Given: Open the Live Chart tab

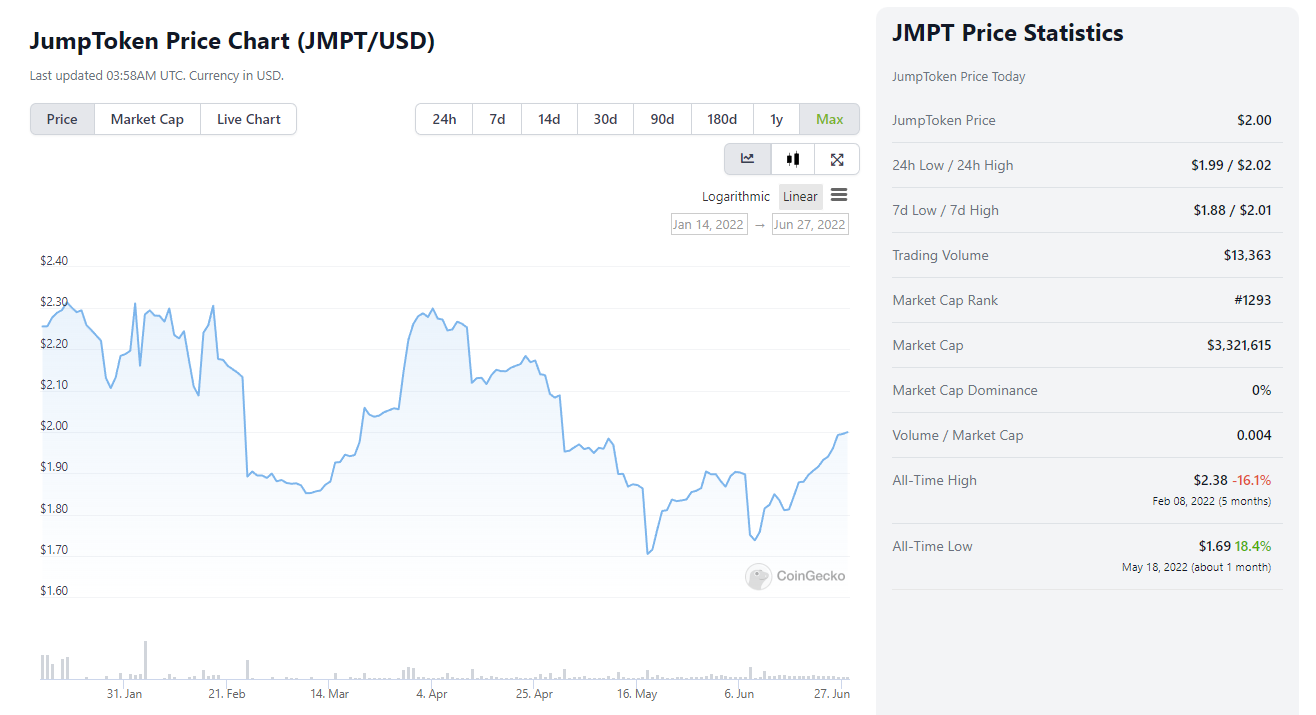Looking at the screenshot, I should 249,119.
